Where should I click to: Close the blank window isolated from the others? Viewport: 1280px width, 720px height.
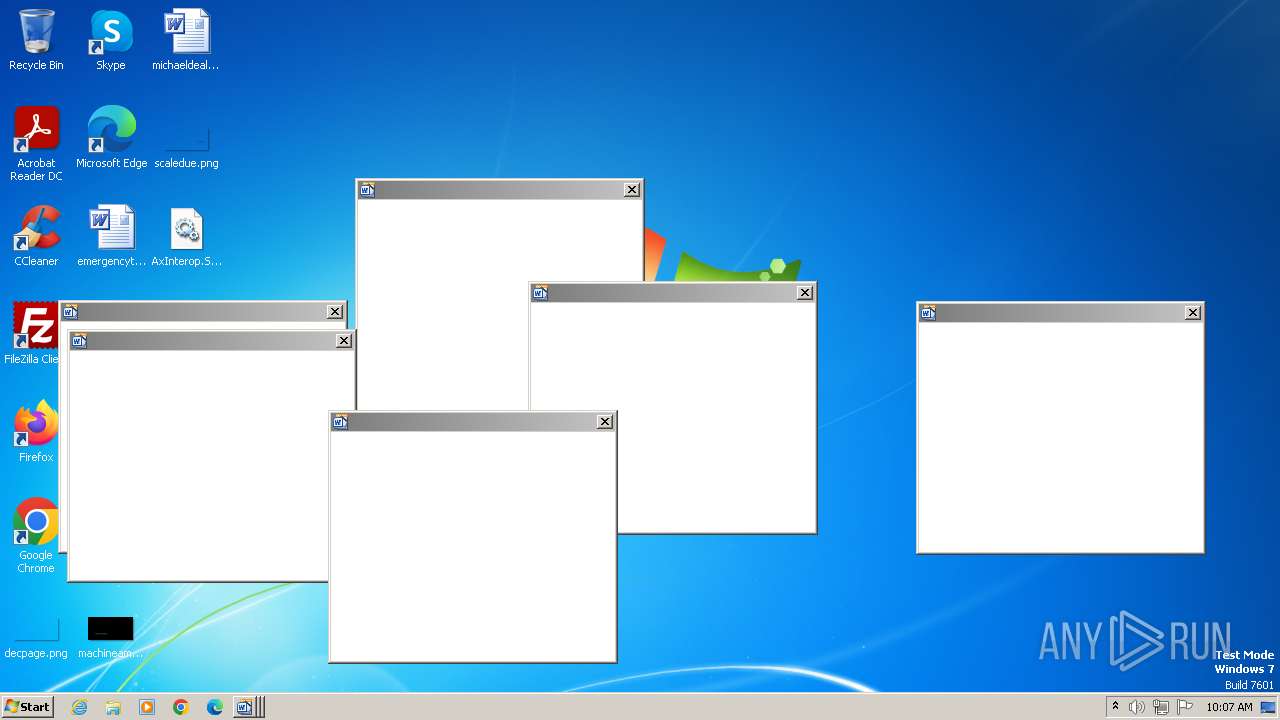(x=1193, y=313)
